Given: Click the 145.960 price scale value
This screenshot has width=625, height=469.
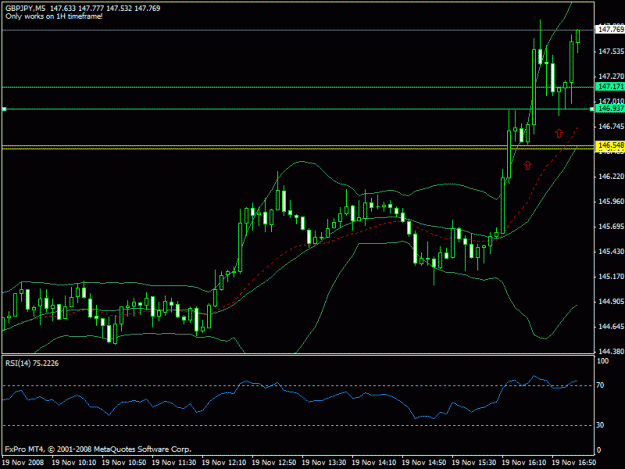Looking at the screenshot, I should click(611, 201).
